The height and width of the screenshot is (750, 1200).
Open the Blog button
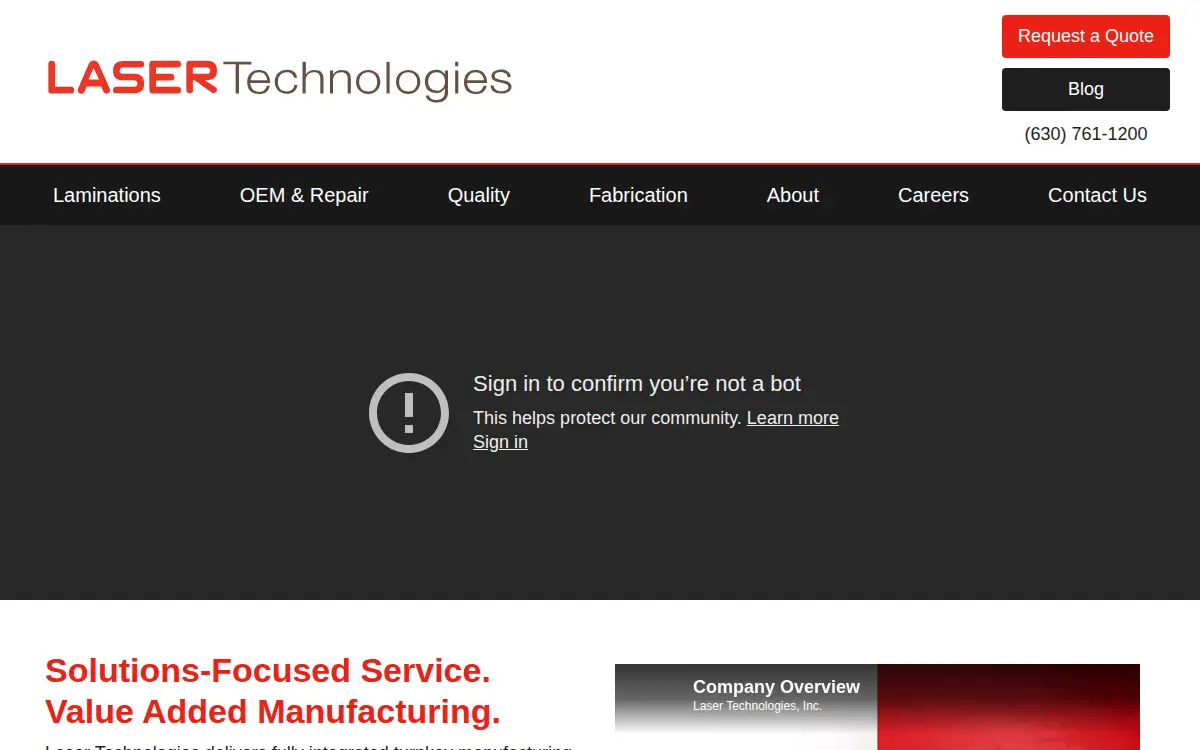pyautogui.click(x=1086, y=89)
